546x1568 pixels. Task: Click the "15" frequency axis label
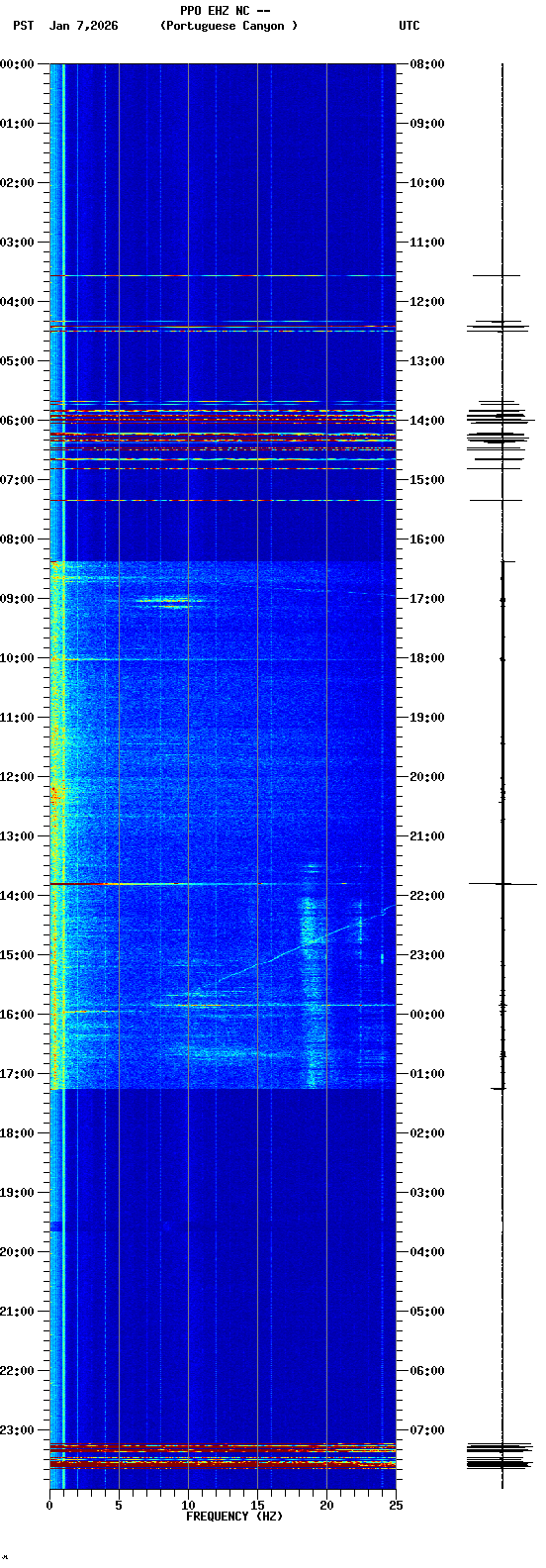click(257, 1505)
